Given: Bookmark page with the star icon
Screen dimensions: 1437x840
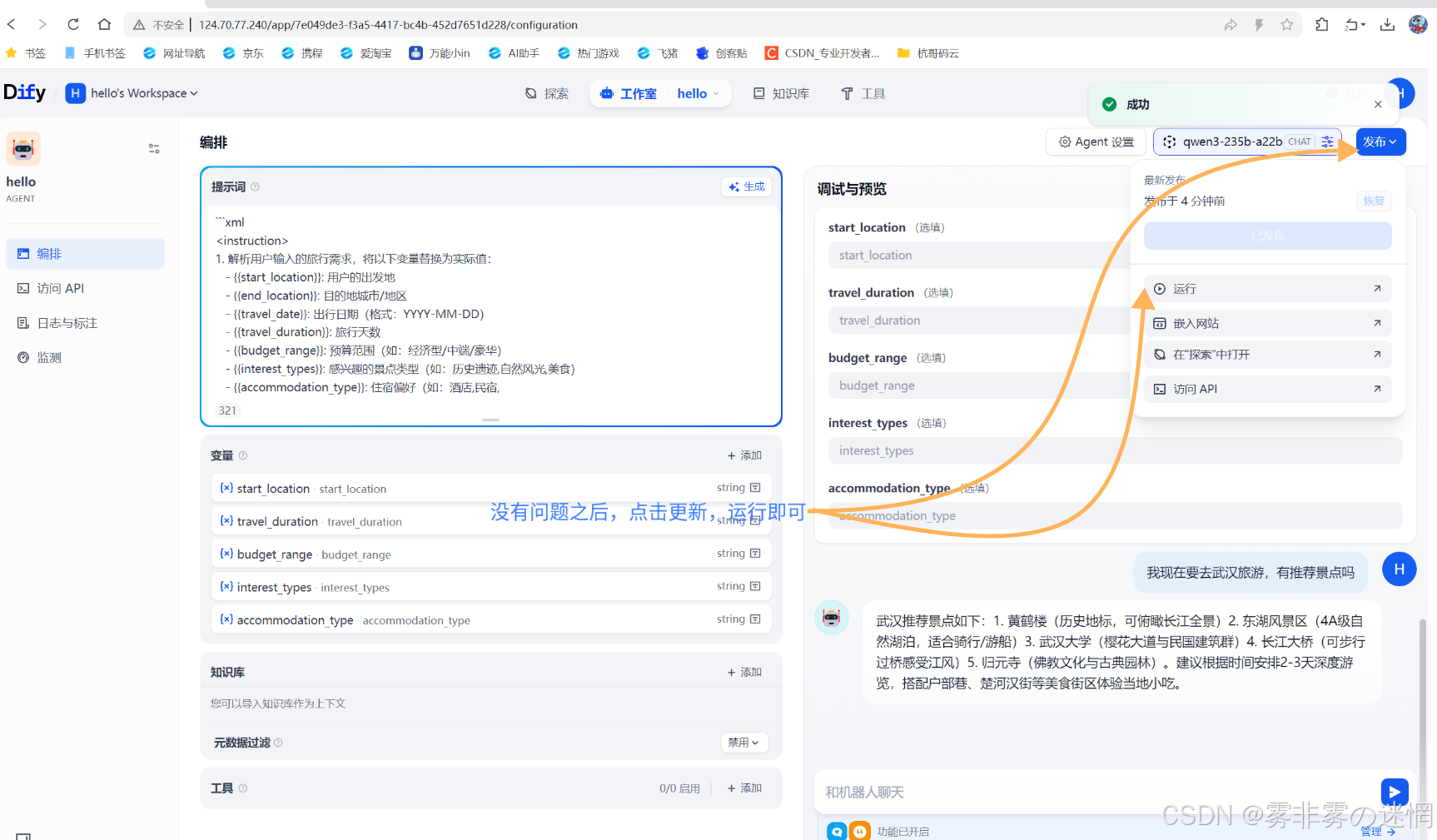Looking at the screenshot, I should click(1287, 25).
